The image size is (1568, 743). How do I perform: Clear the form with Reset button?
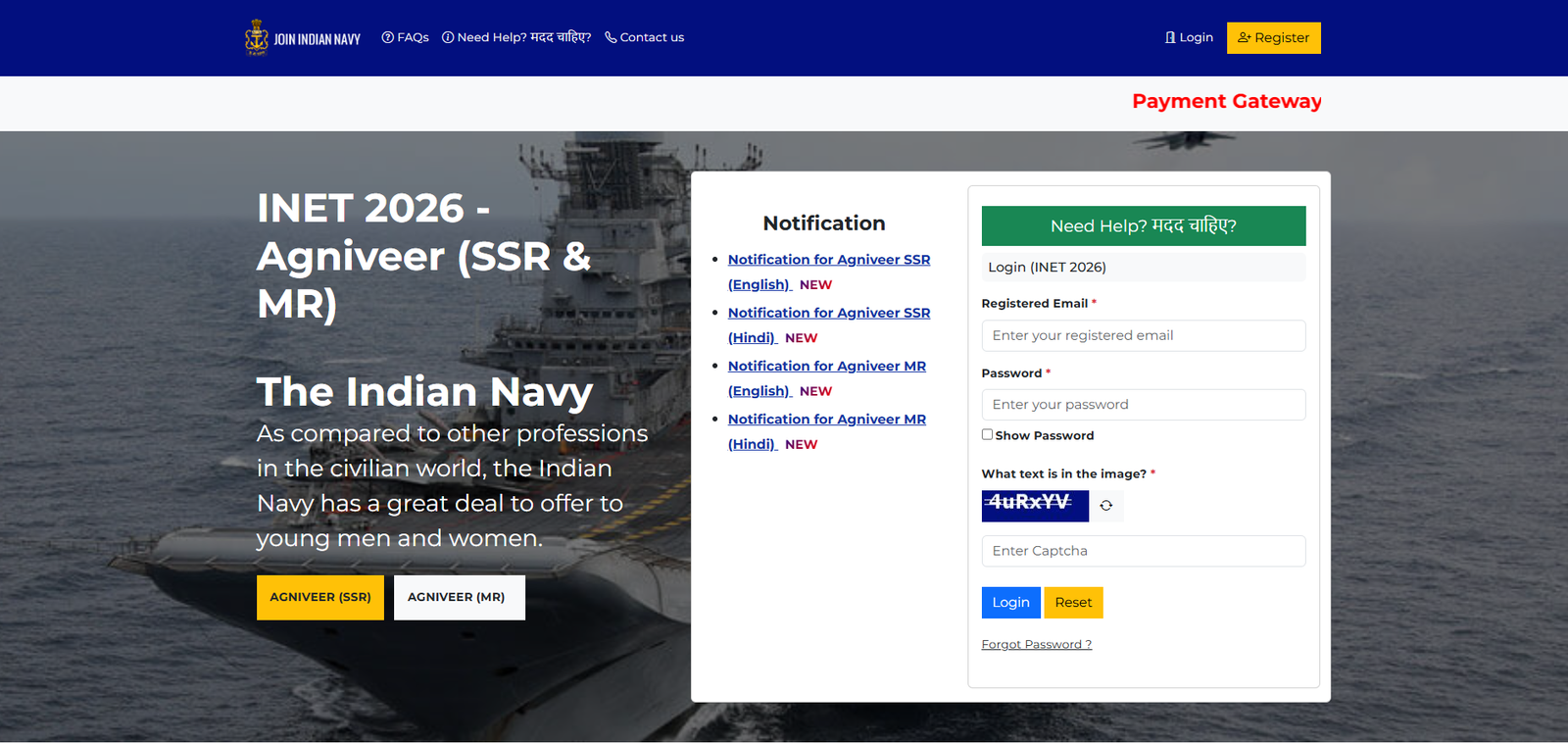pos(1074,603)
